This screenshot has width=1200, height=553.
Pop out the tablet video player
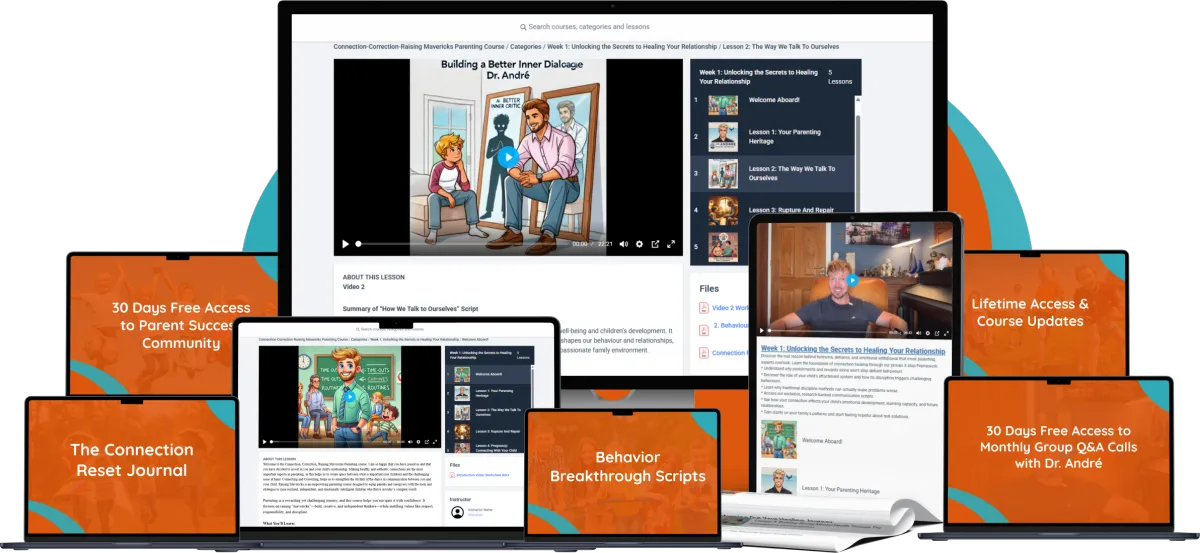coord(937,333)
